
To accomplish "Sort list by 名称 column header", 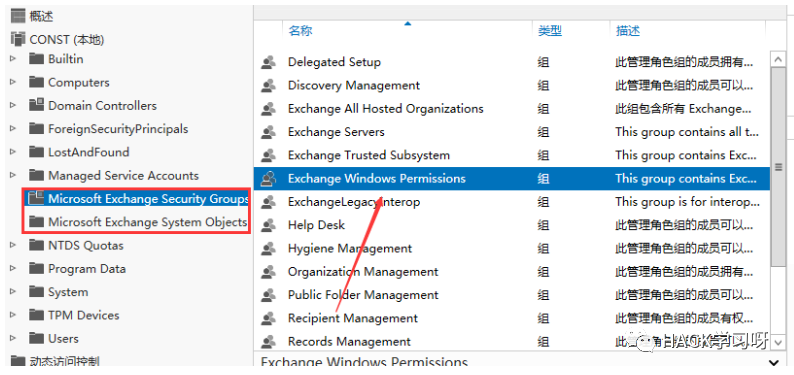I will [300, 31].
